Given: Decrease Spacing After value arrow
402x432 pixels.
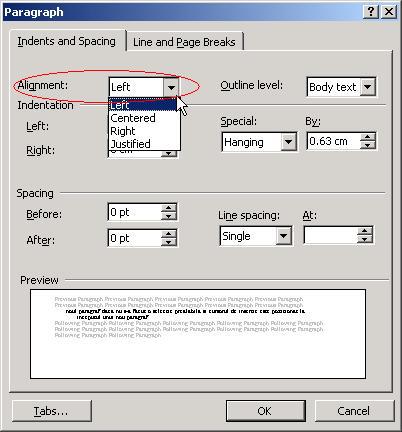Looking at the screenshot, I should [168, 242].
